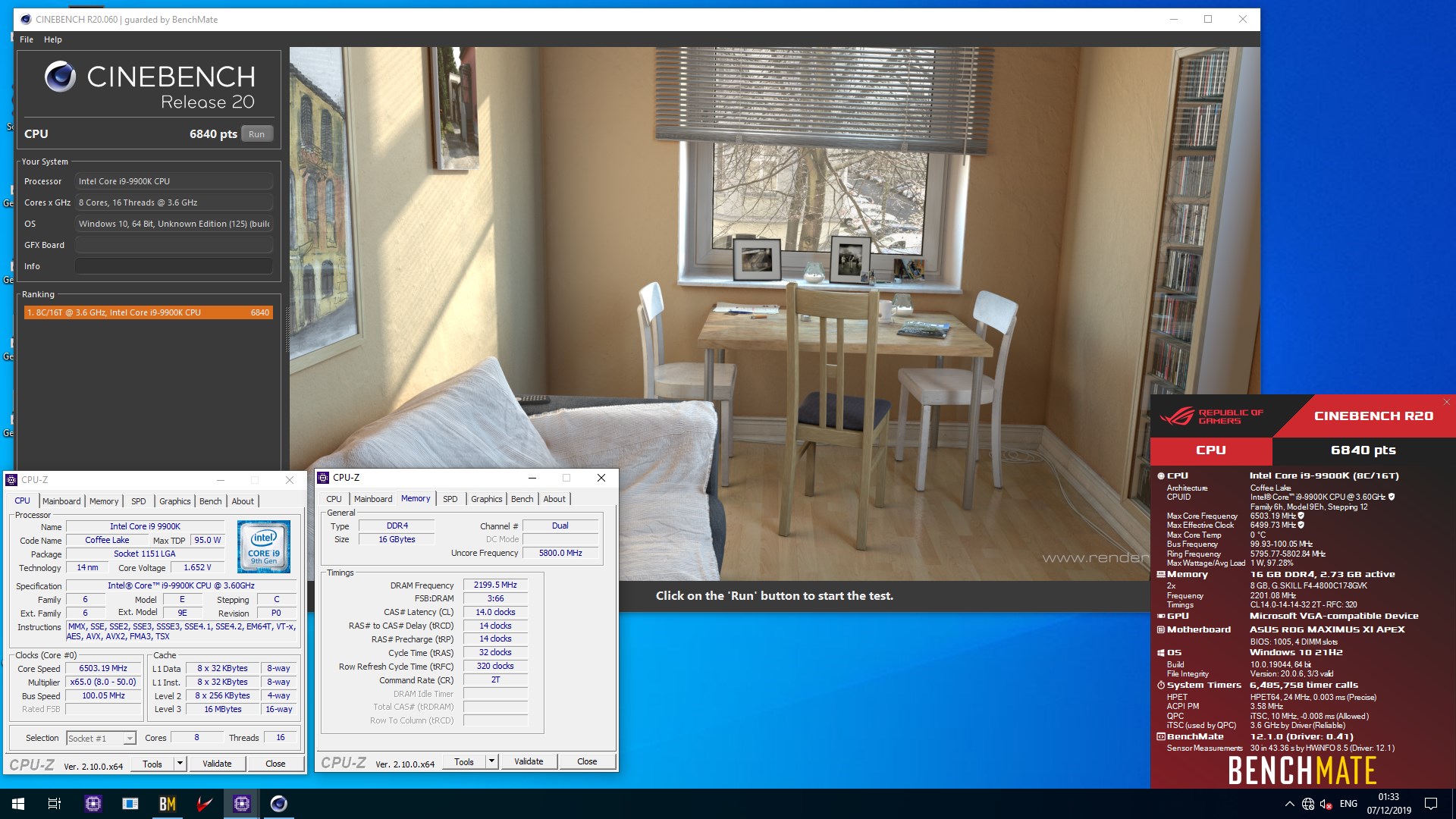The width and height of the screenshot is (1456, 819).
Task: Expand the Socket #1 selection dropdown
Action: (x=130, y=739)
